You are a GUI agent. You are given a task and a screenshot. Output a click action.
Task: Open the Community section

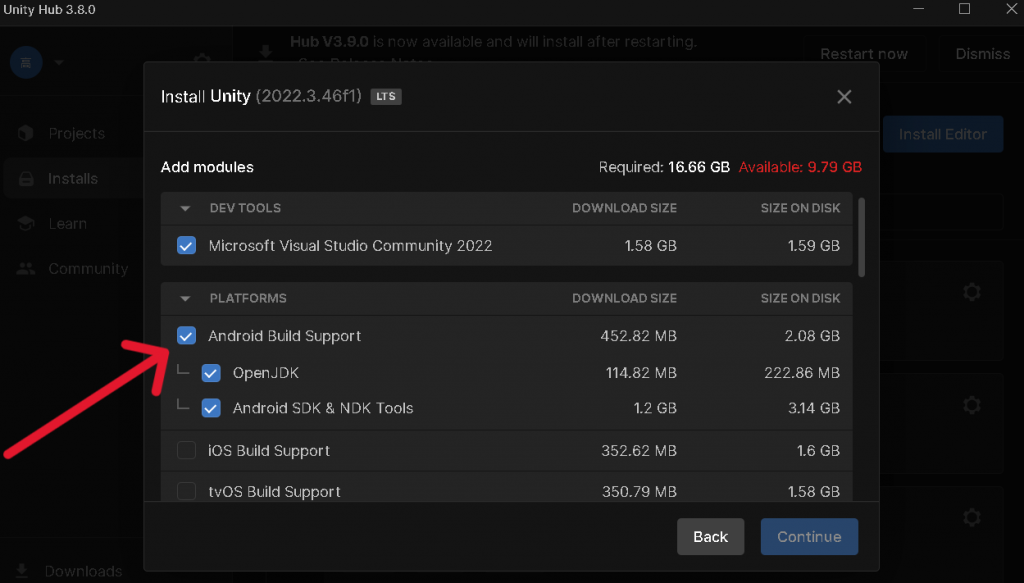tap(88, 268)
